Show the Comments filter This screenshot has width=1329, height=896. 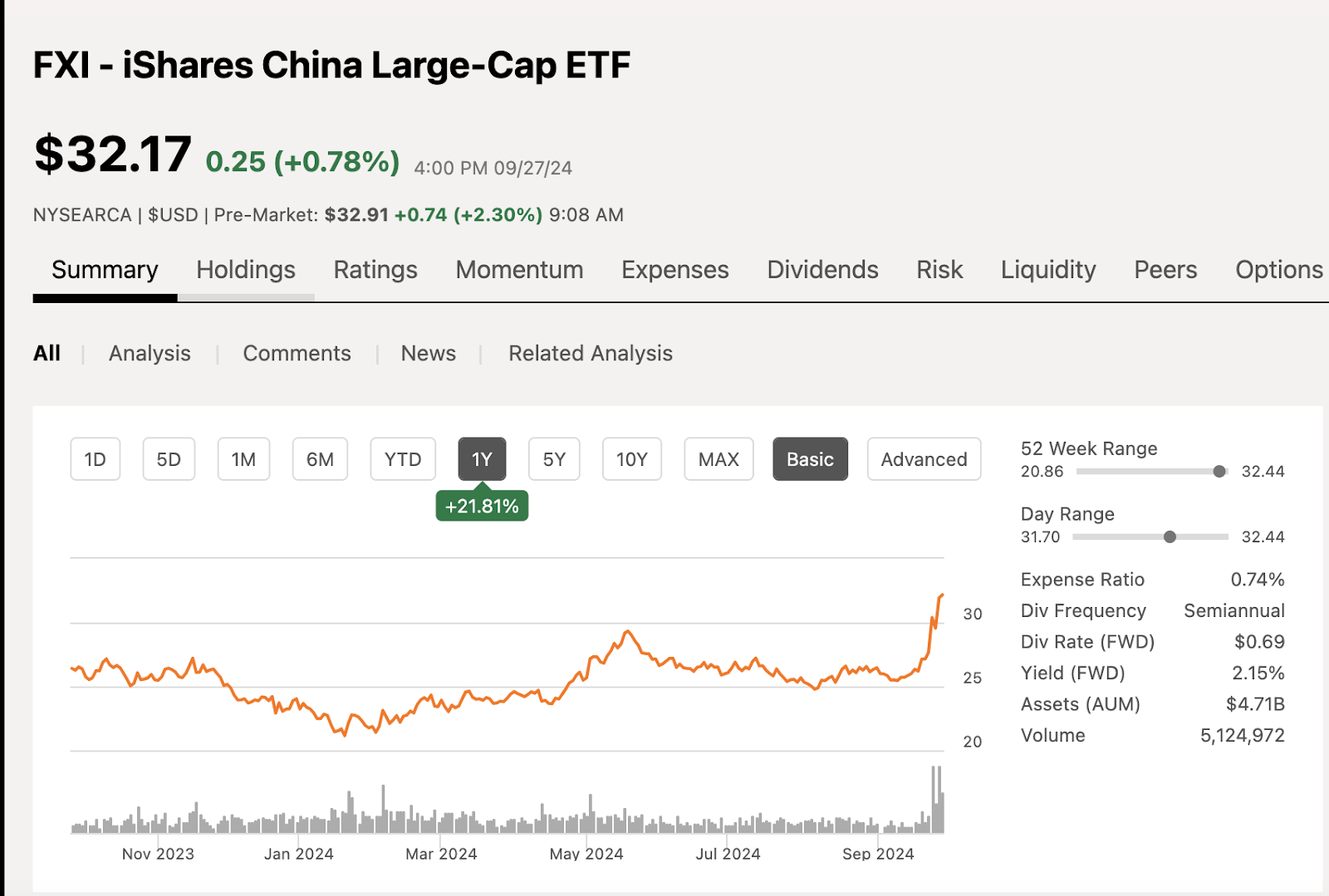pyautogui.click(x=297, y=354)
